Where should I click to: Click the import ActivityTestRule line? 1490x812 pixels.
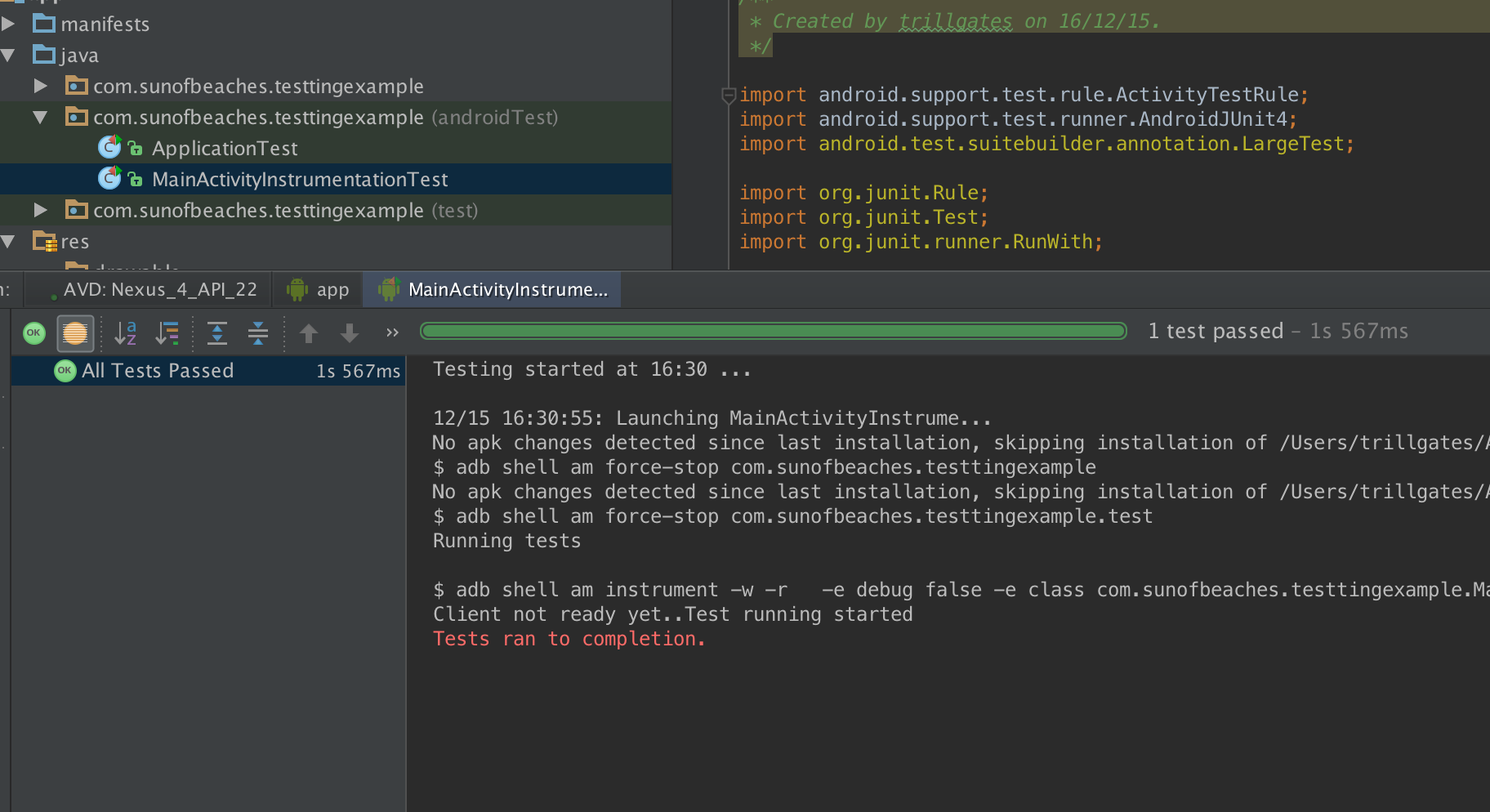[x=1024, y=95]
